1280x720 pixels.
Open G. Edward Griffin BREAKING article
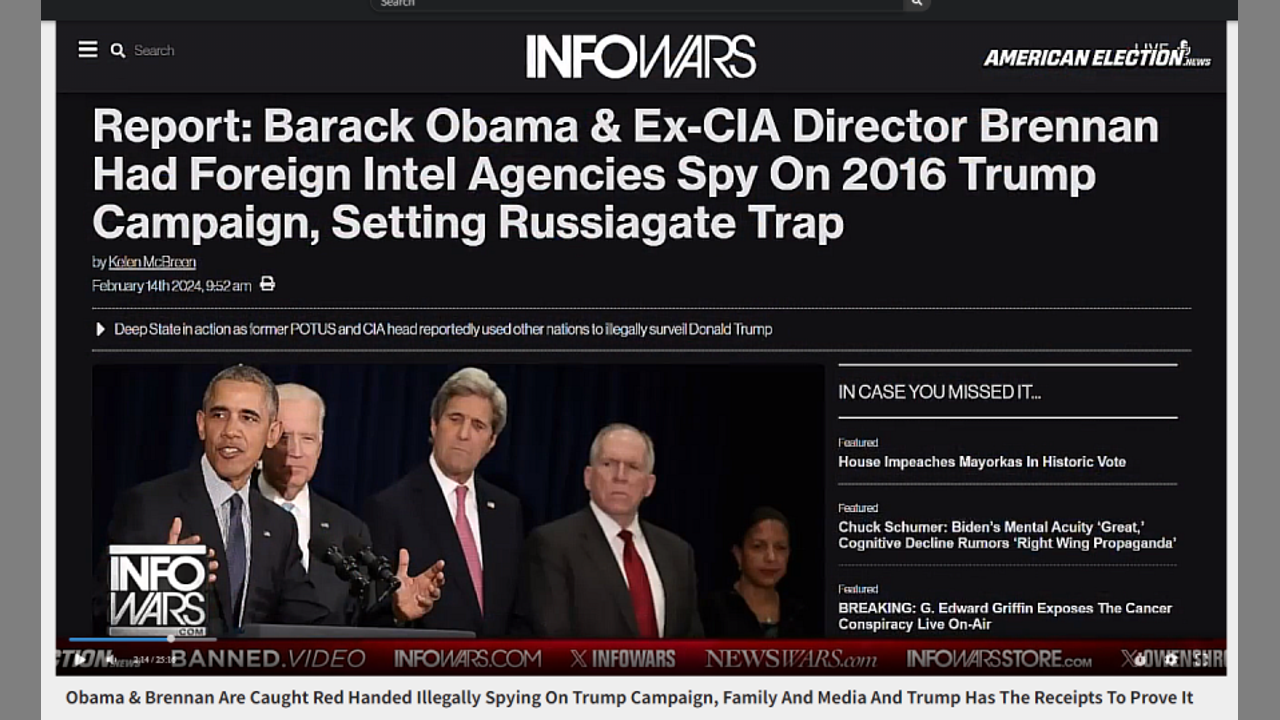coord(1005,616)
